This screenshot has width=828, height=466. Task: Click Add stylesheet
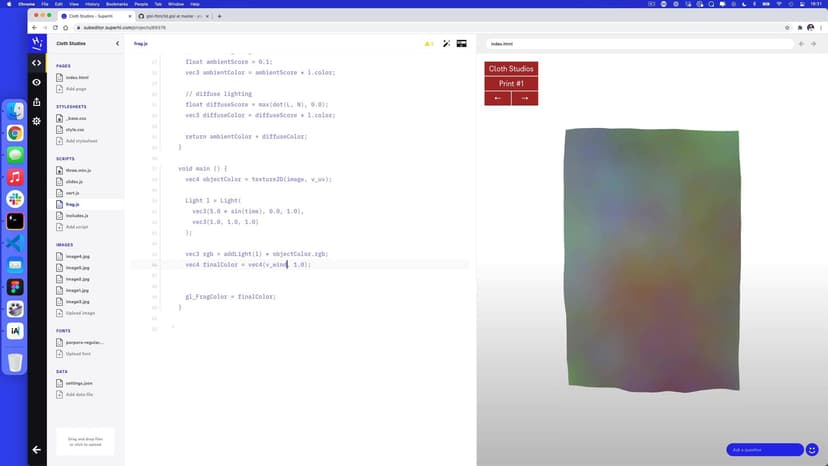tap(82, 141)
